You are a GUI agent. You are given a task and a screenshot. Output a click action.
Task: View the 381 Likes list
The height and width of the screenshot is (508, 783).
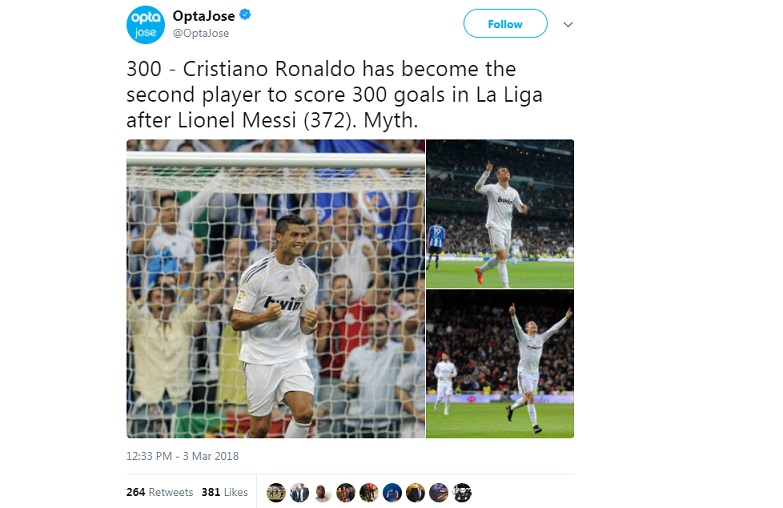click(225, 492)
